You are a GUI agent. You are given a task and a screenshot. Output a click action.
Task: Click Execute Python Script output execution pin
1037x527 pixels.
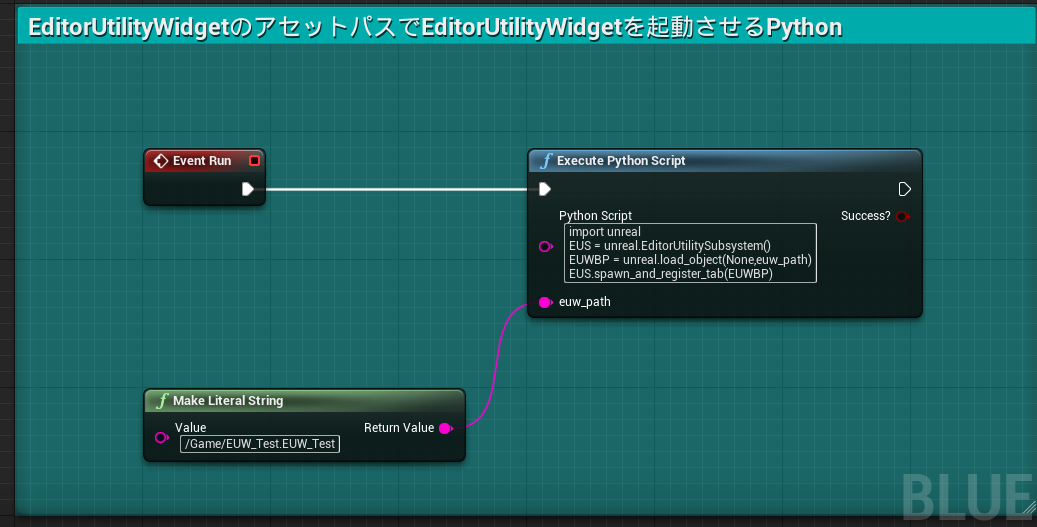coord(904,189)
